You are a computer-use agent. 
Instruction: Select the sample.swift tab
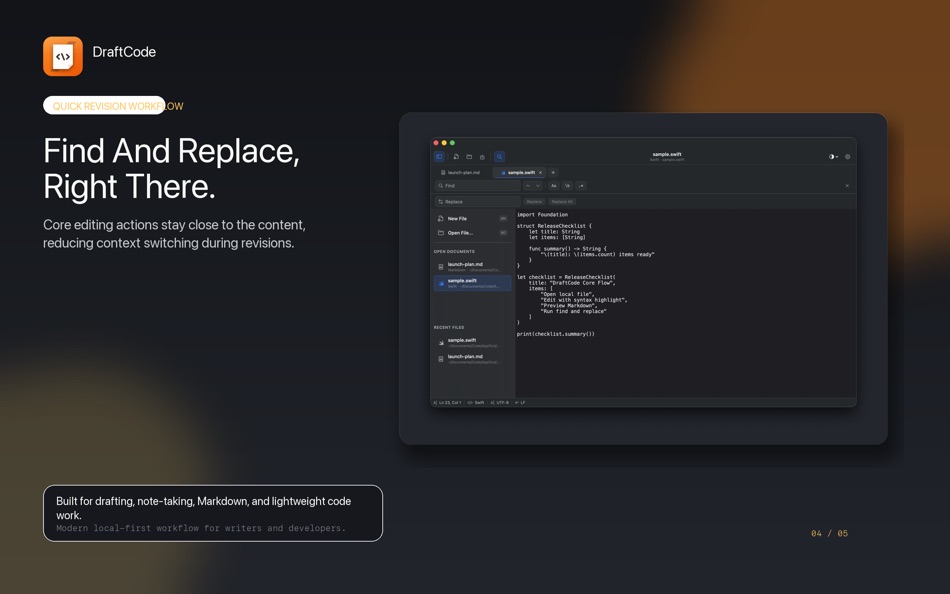(x=518, y=173)
